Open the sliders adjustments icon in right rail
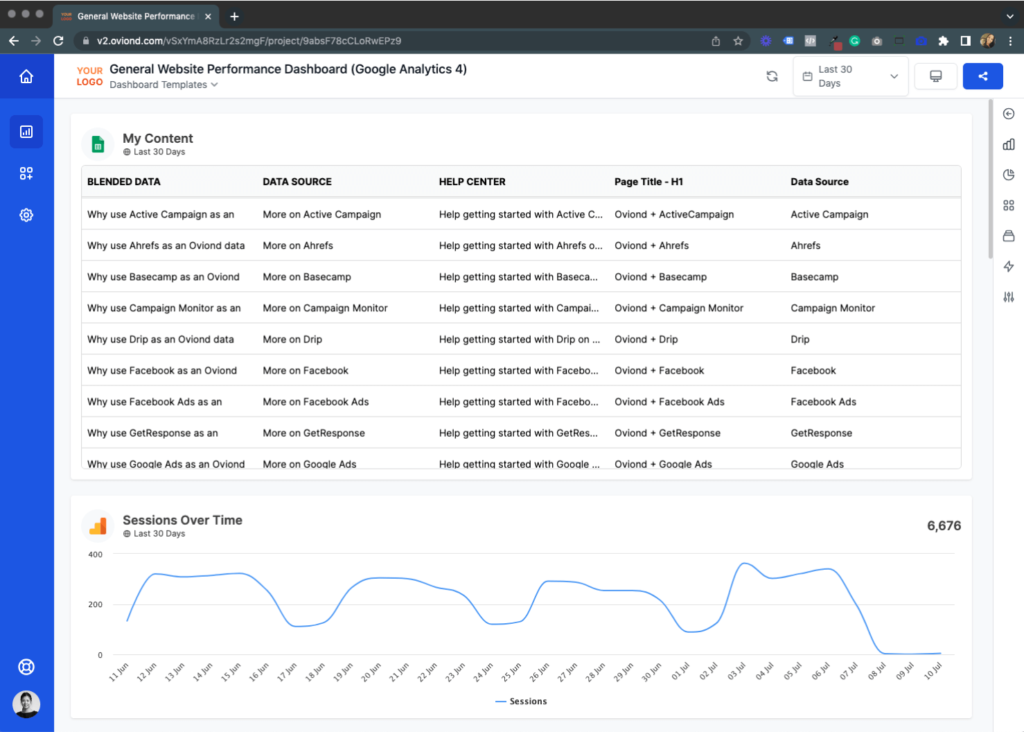1024x732 pixels. (1008, 297)
